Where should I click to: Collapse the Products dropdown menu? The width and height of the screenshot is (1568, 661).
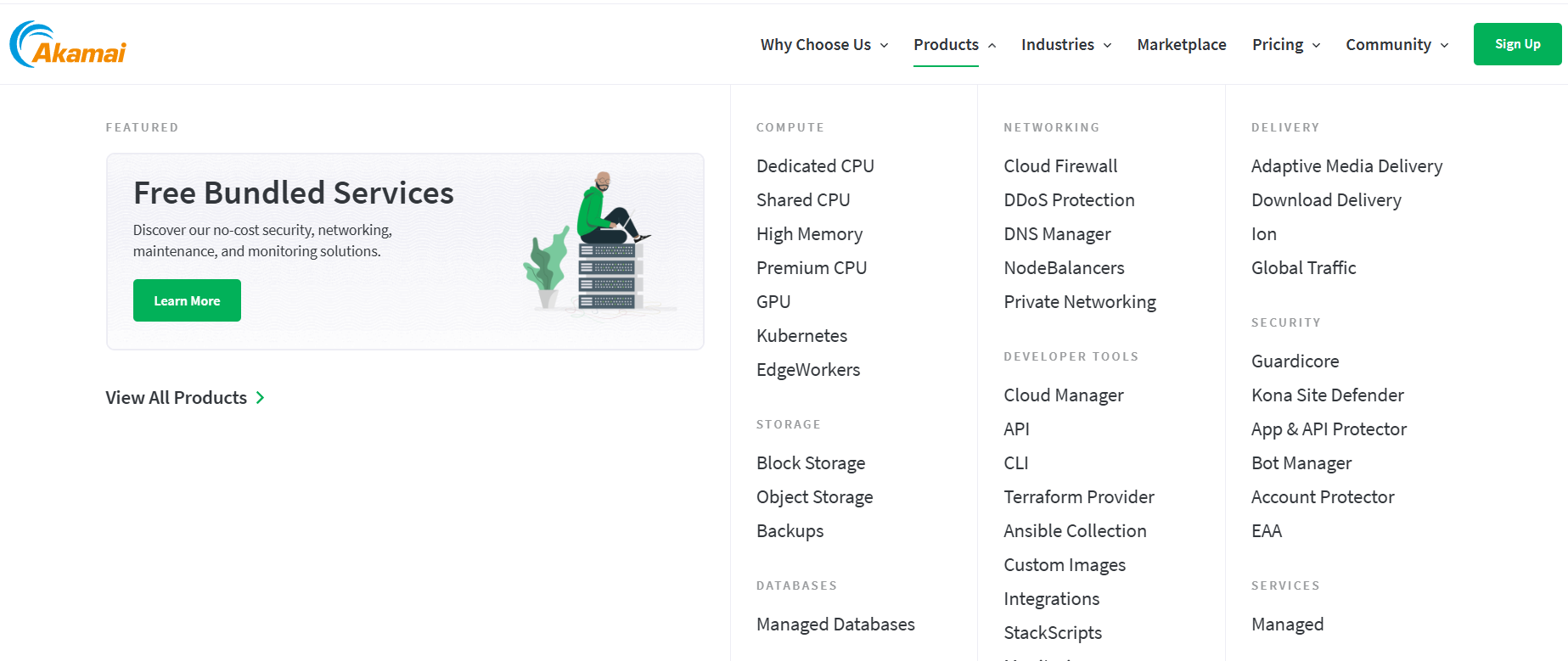pos(954,45)
